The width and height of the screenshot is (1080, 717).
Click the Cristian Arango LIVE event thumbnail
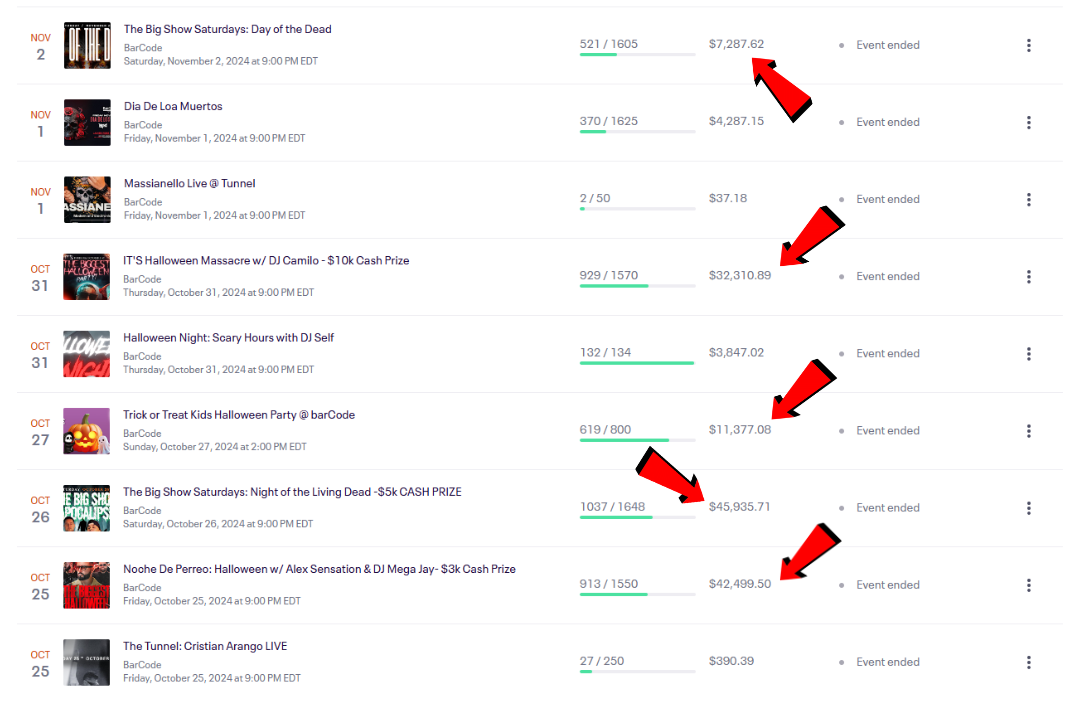(87, 662)
